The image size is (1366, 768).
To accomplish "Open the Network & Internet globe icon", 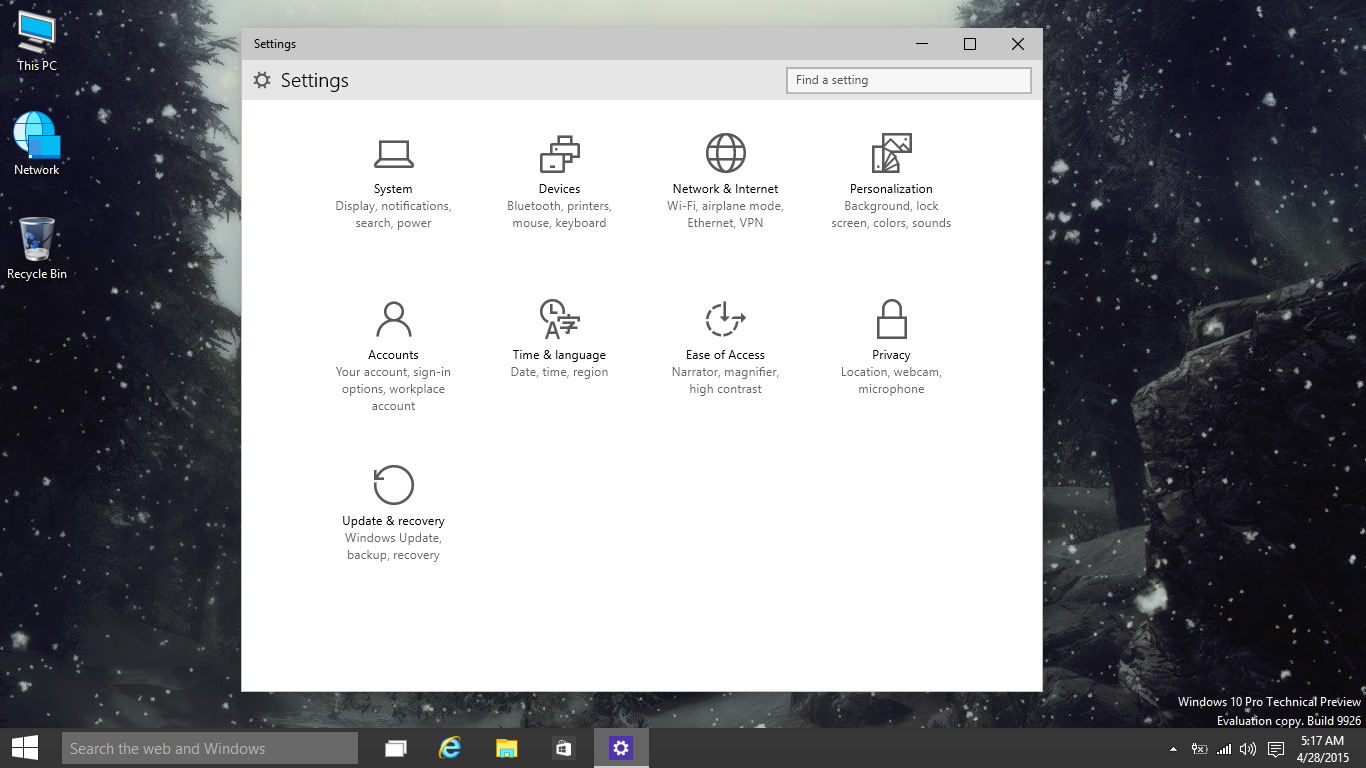I will pyautogui.click(x=725, y=153).
